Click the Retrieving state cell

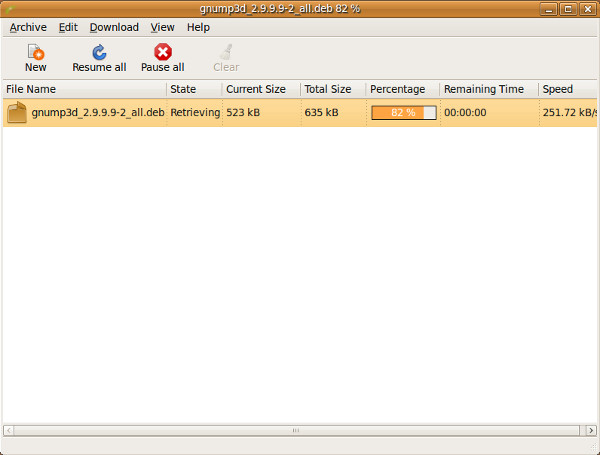pos(195,113)
